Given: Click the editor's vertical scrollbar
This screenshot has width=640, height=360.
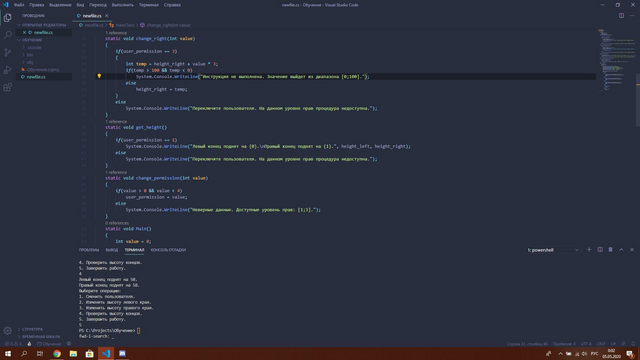Looking at the screenshot, I should [638, 100].
